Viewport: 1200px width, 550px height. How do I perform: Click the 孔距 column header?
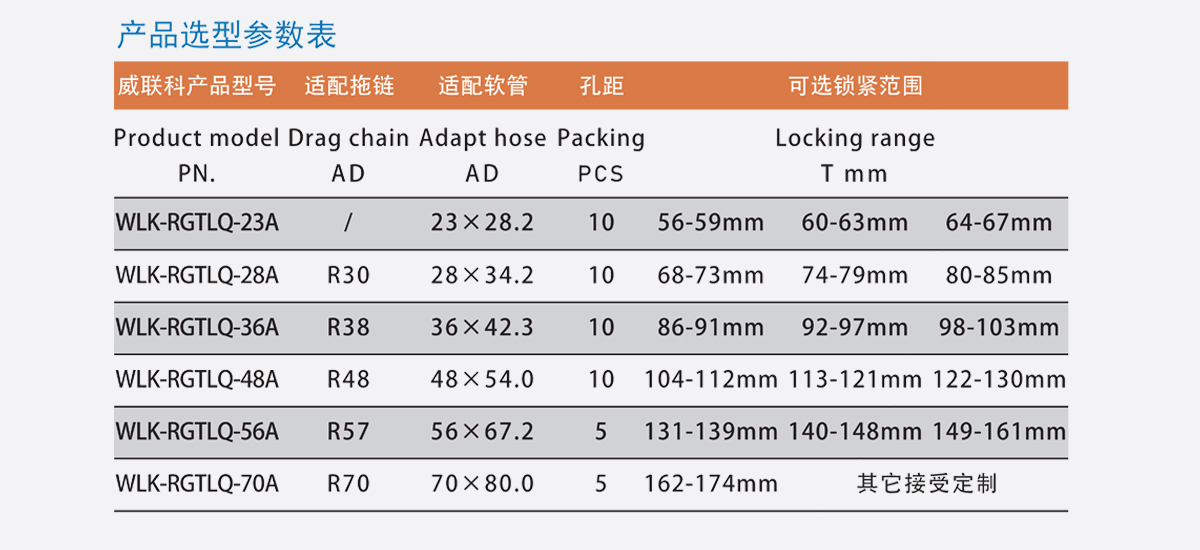(601, 86)
